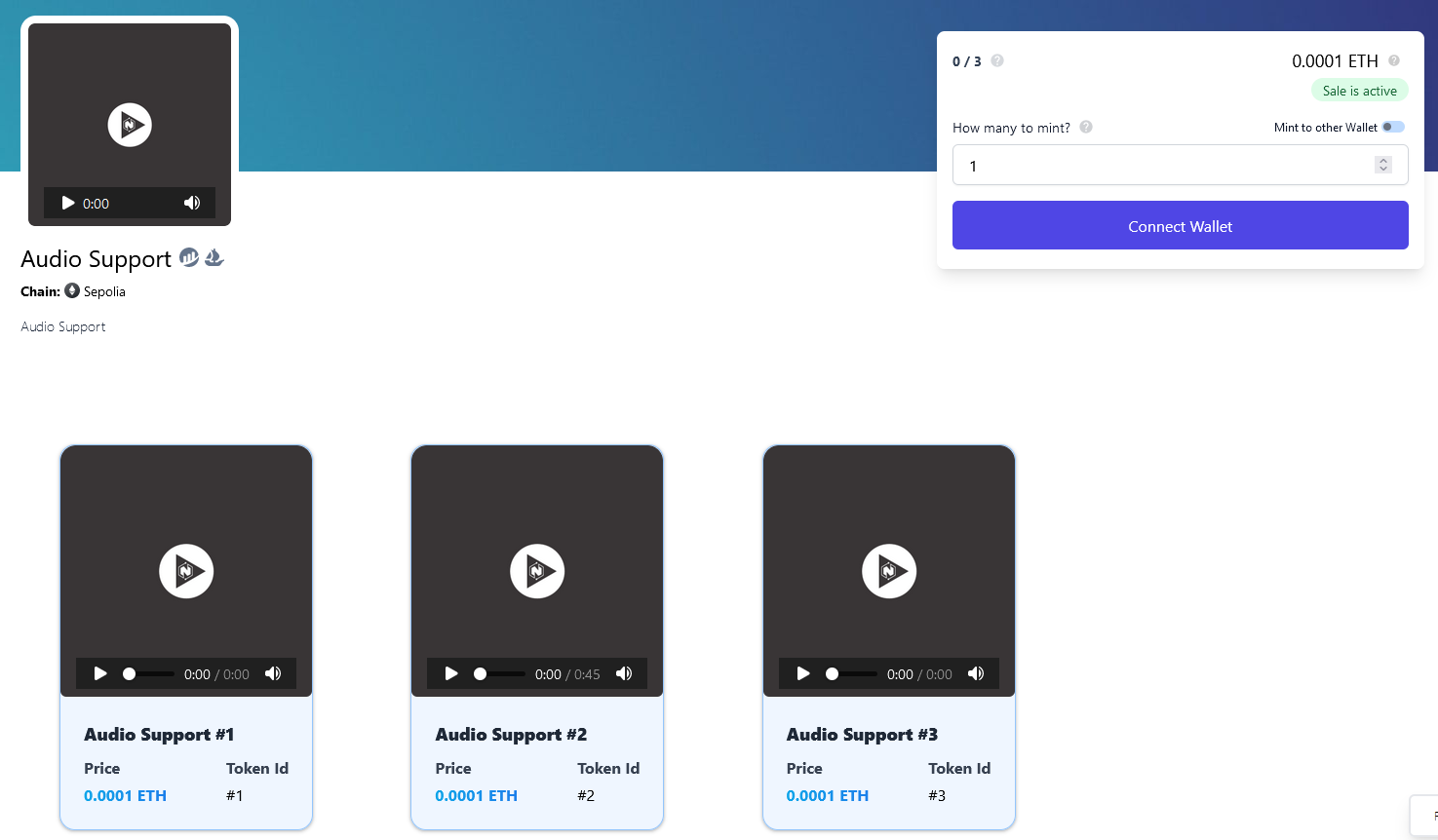Click the mint quantity stepper arrows
The height and width of the screenshot is (840, 1438).
[1383, 165]
